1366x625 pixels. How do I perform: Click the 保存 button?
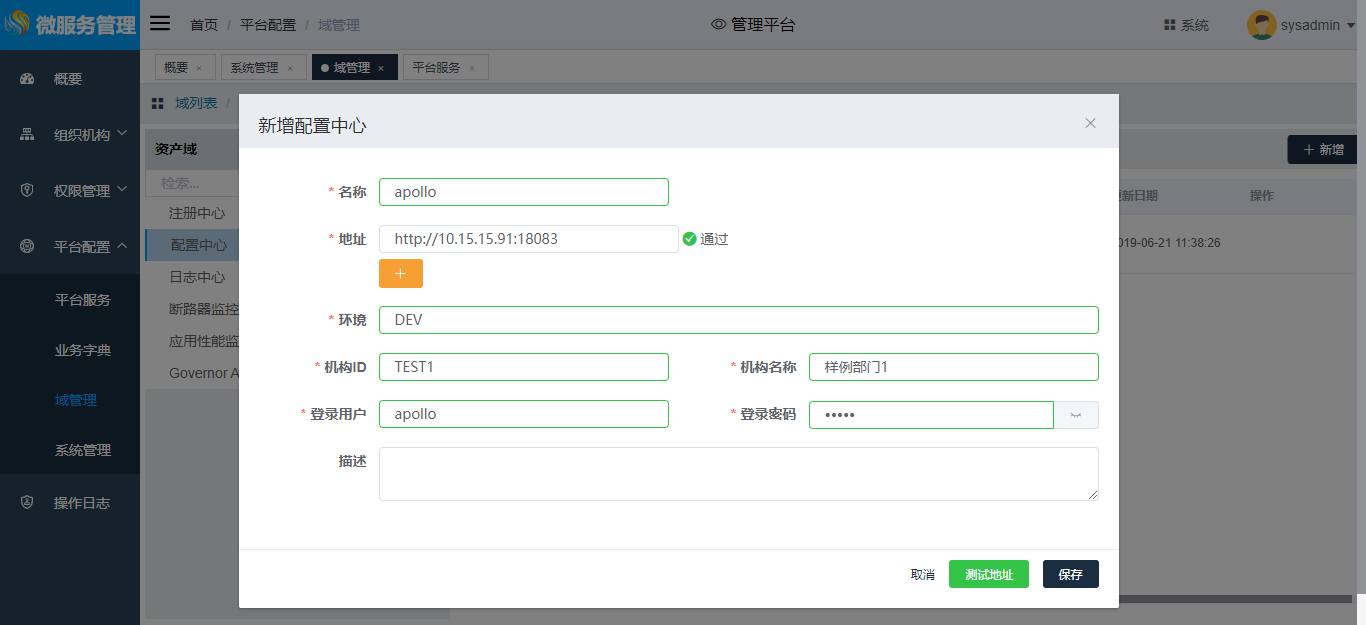coord(1070,574)
